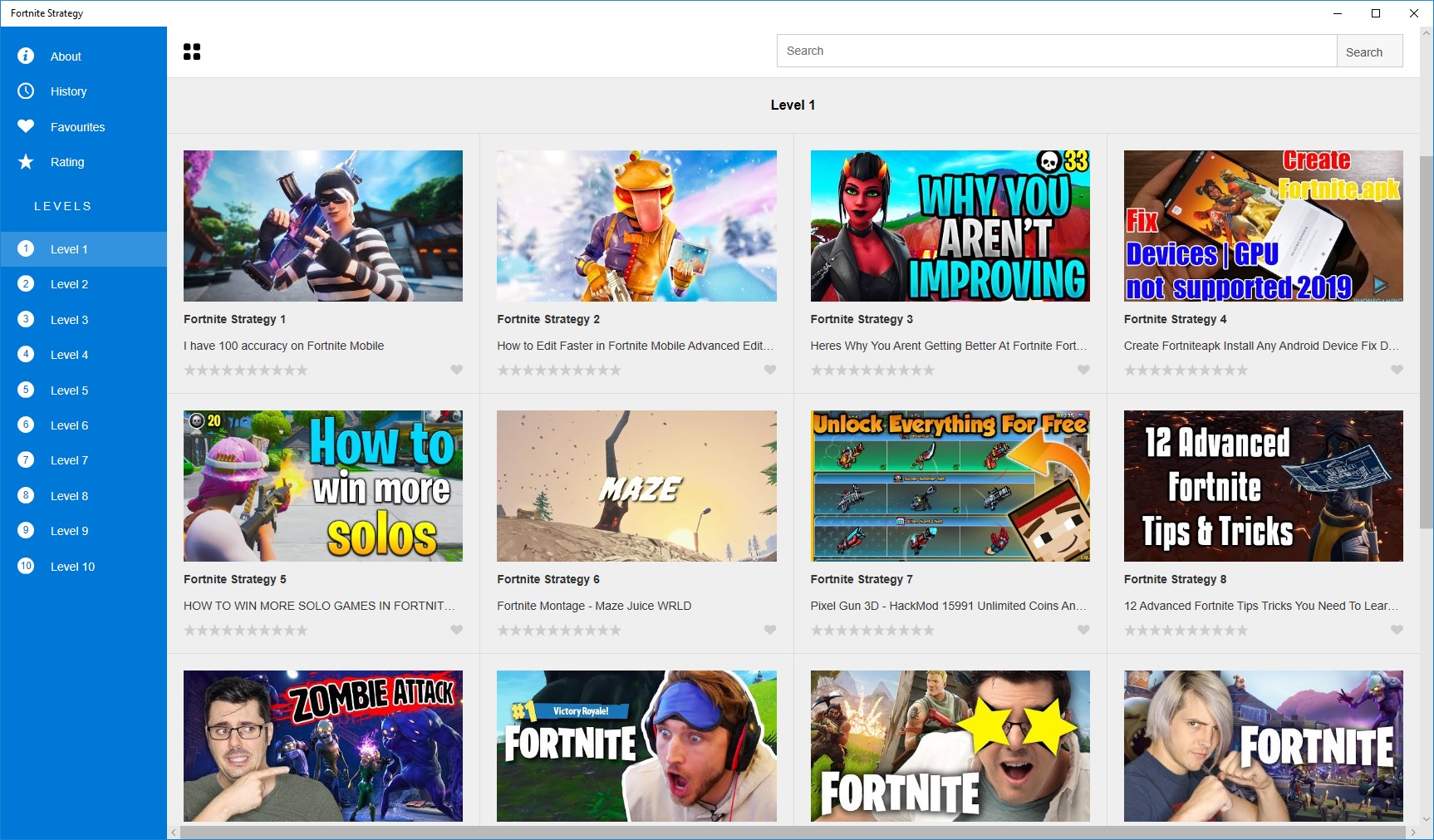This screenshot has width=1434, height=840.
Task: Go to Level 5 in sidebar
Action: pos(83,391)
